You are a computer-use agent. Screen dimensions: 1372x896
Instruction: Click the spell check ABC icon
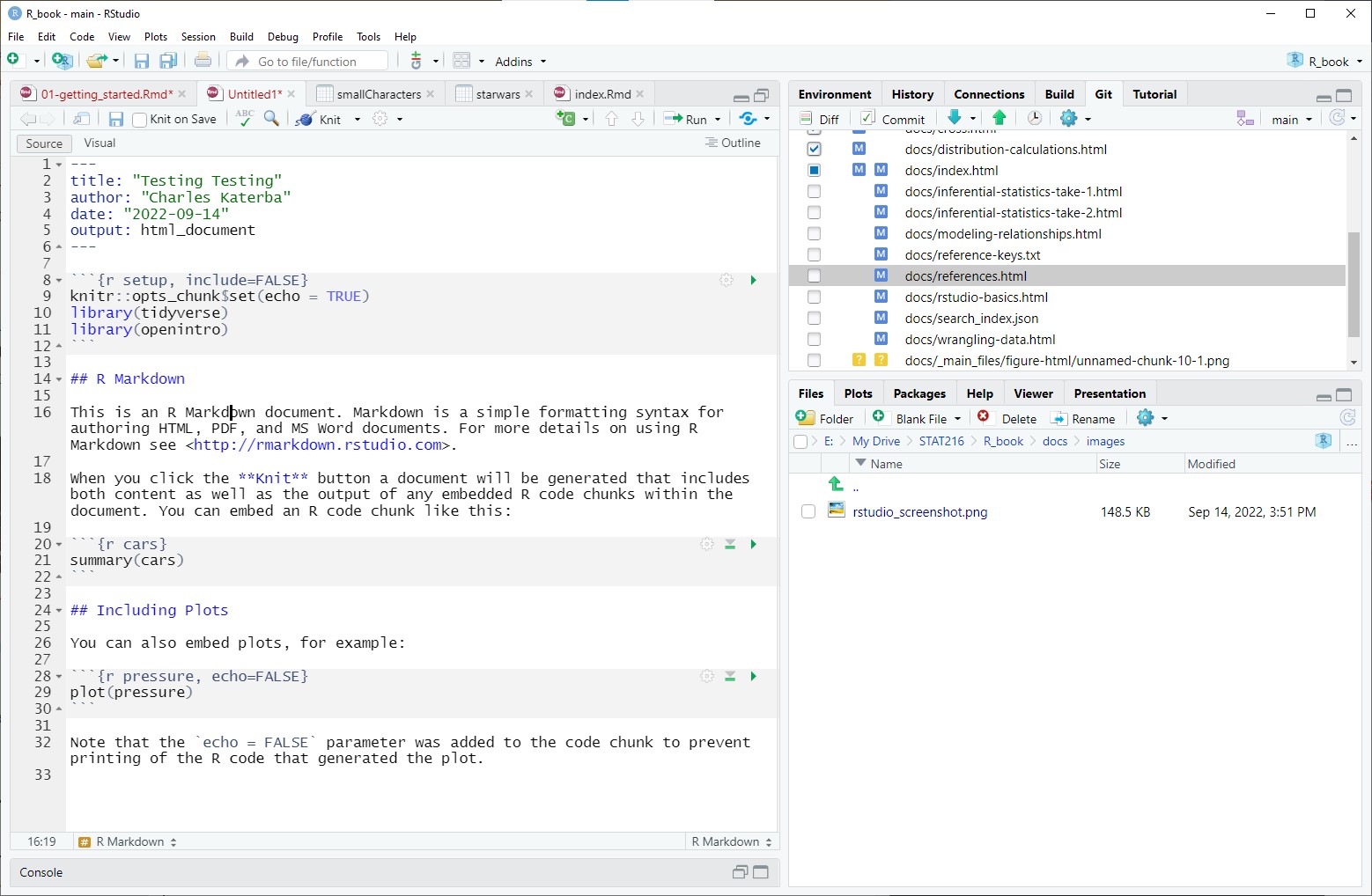(245, 118)
